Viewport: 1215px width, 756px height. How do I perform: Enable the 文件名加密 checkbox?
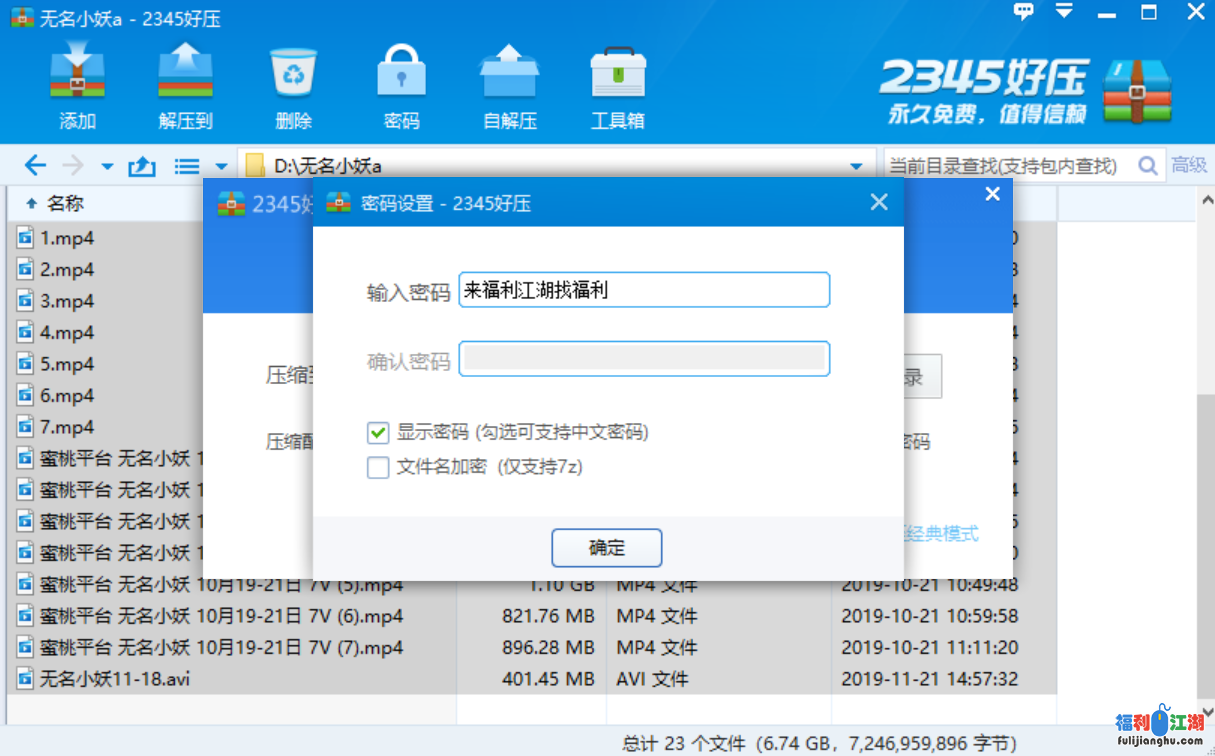[378, 467]
